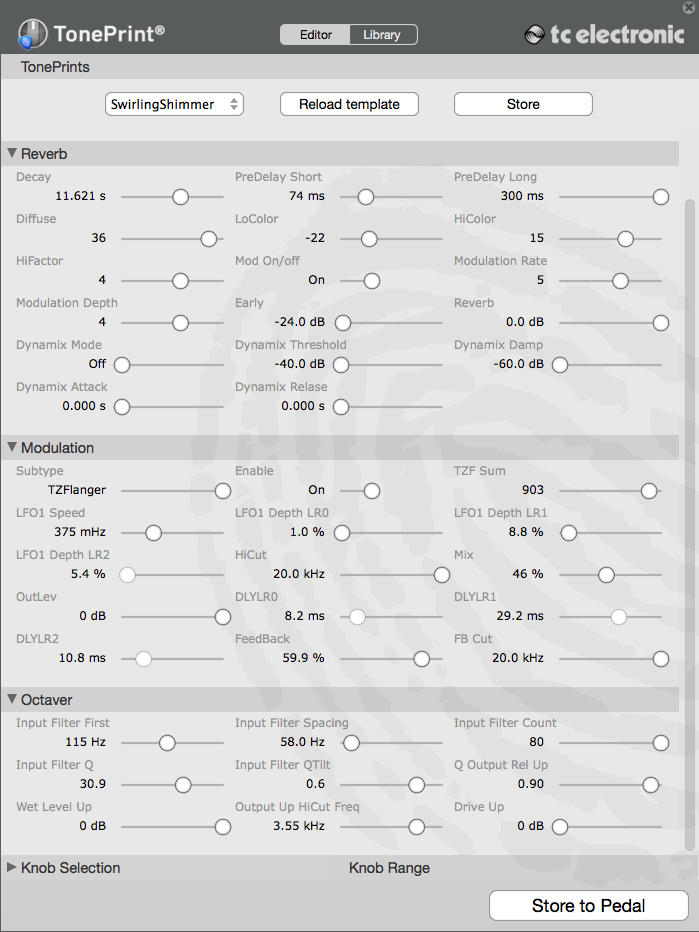699x932 pixels.
Task: Click the Store button
Action: (523, 104)
